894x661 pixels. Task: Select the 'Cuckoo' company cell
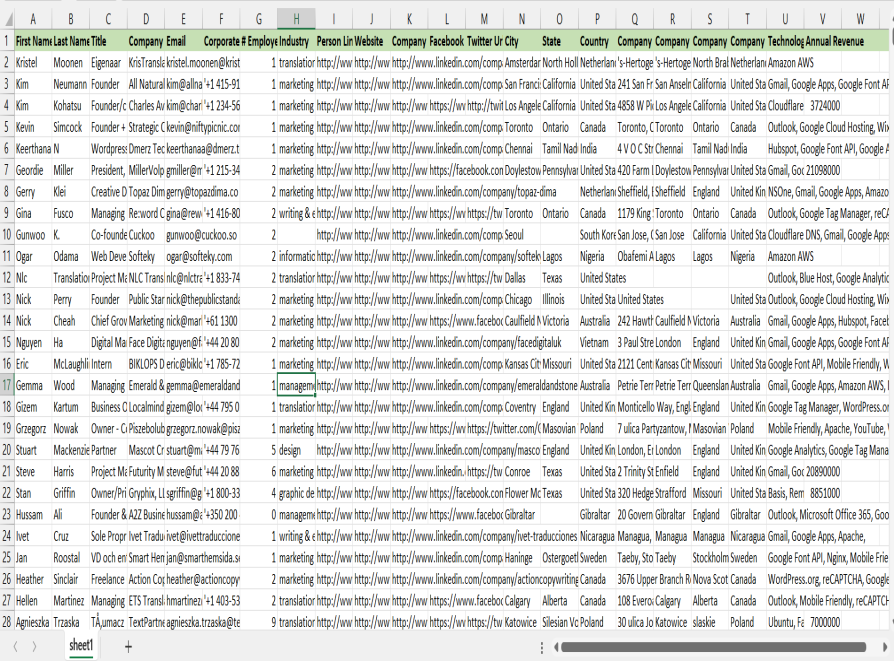146,234
